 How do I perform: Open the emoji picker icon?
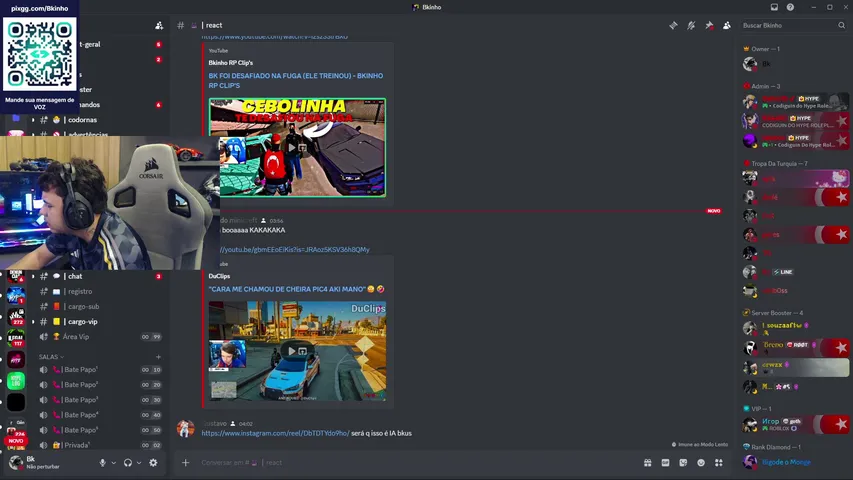coord(701,463)
